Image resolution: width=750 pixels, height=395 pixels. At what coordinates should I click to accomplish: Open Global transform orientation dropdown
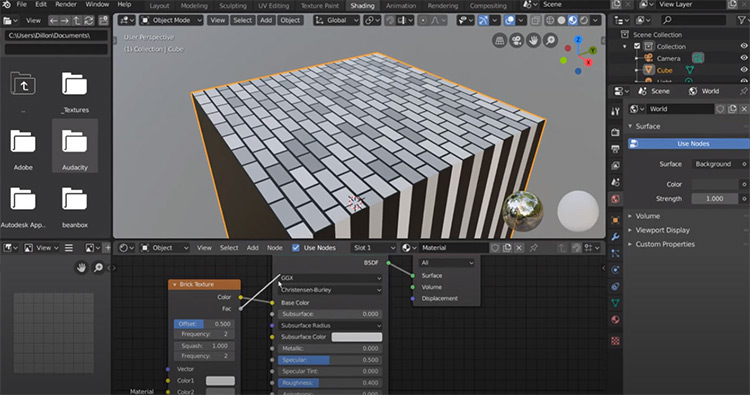(x=337, y=20)
